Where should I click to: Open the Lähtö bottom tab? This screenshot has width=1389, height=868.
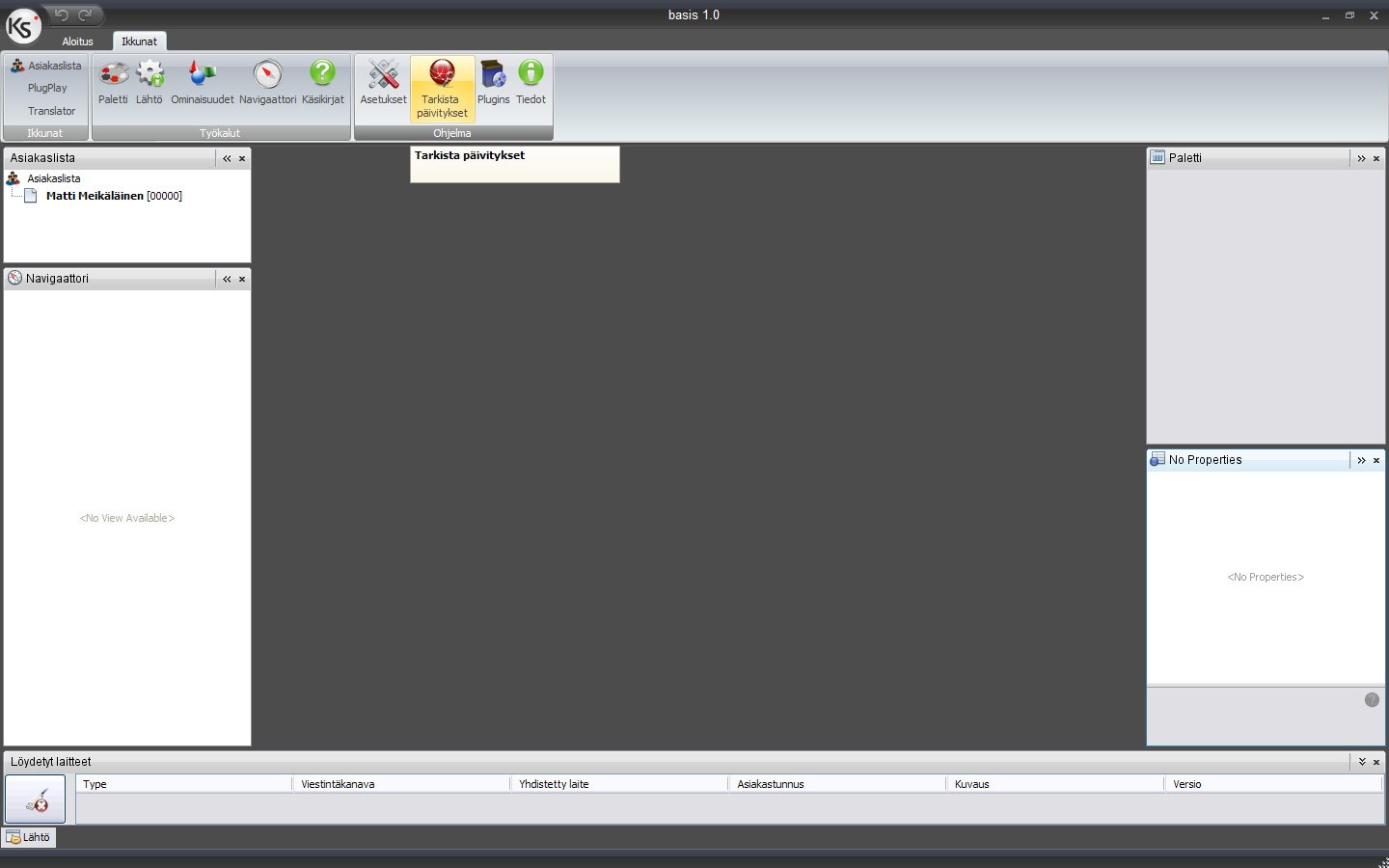pos(29,837)
